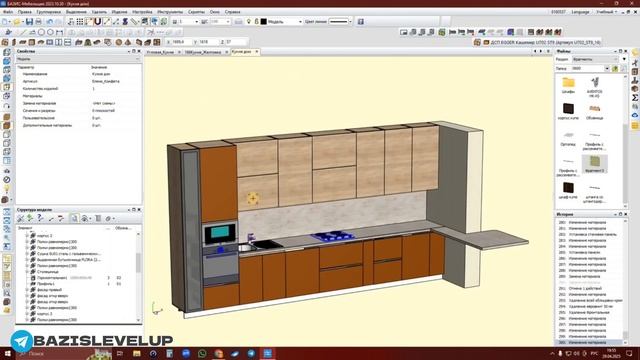Image resolution: width=640 pixels, height=360 pixels.
Task: Click the ДСП EGGER Кашемир material label
Action: pyautogui.click(x=545, y=42)
